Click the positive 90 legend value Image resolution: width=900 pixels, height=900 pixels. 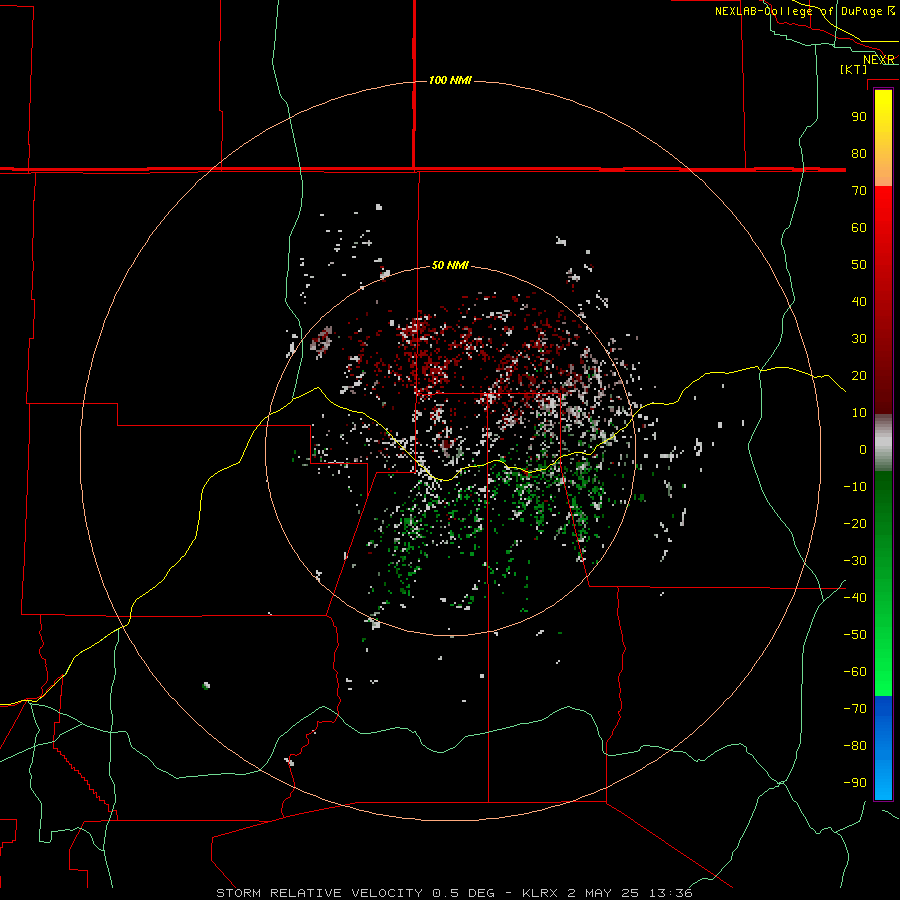point(859,117)
